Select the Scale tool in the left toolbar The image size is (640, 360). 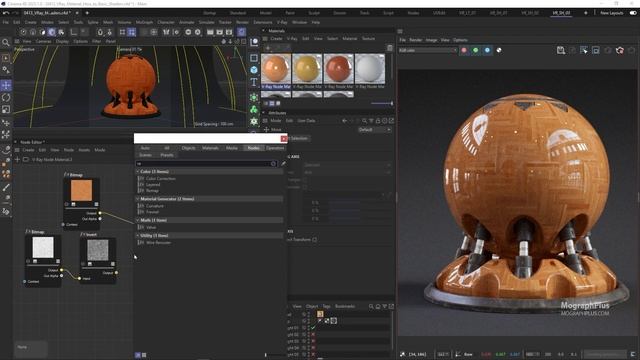[6, 109]
